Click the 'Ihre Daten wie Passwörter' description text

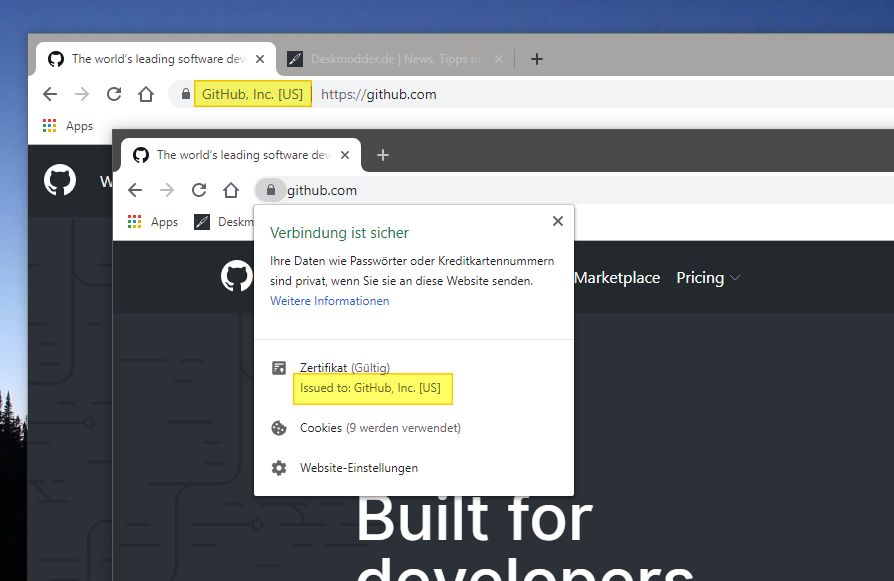click(412, 271)
